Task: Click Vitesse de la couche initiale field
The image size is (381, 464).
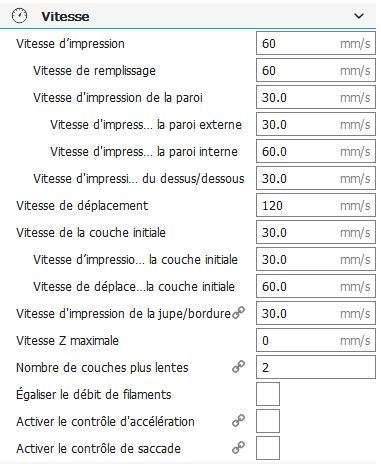Action: (316, 232)
